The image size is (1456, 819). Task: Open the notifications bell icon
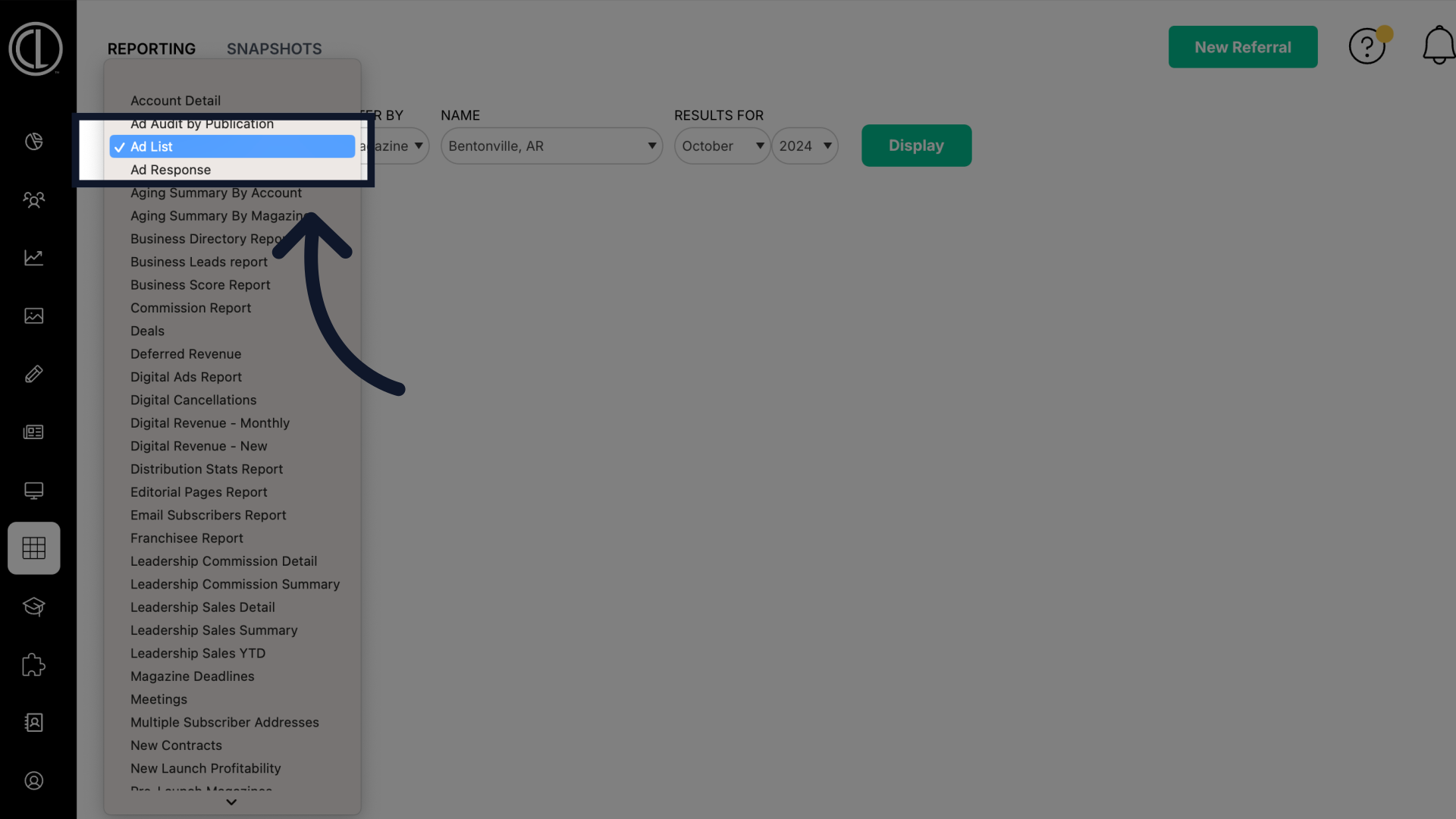(1439, 45)
